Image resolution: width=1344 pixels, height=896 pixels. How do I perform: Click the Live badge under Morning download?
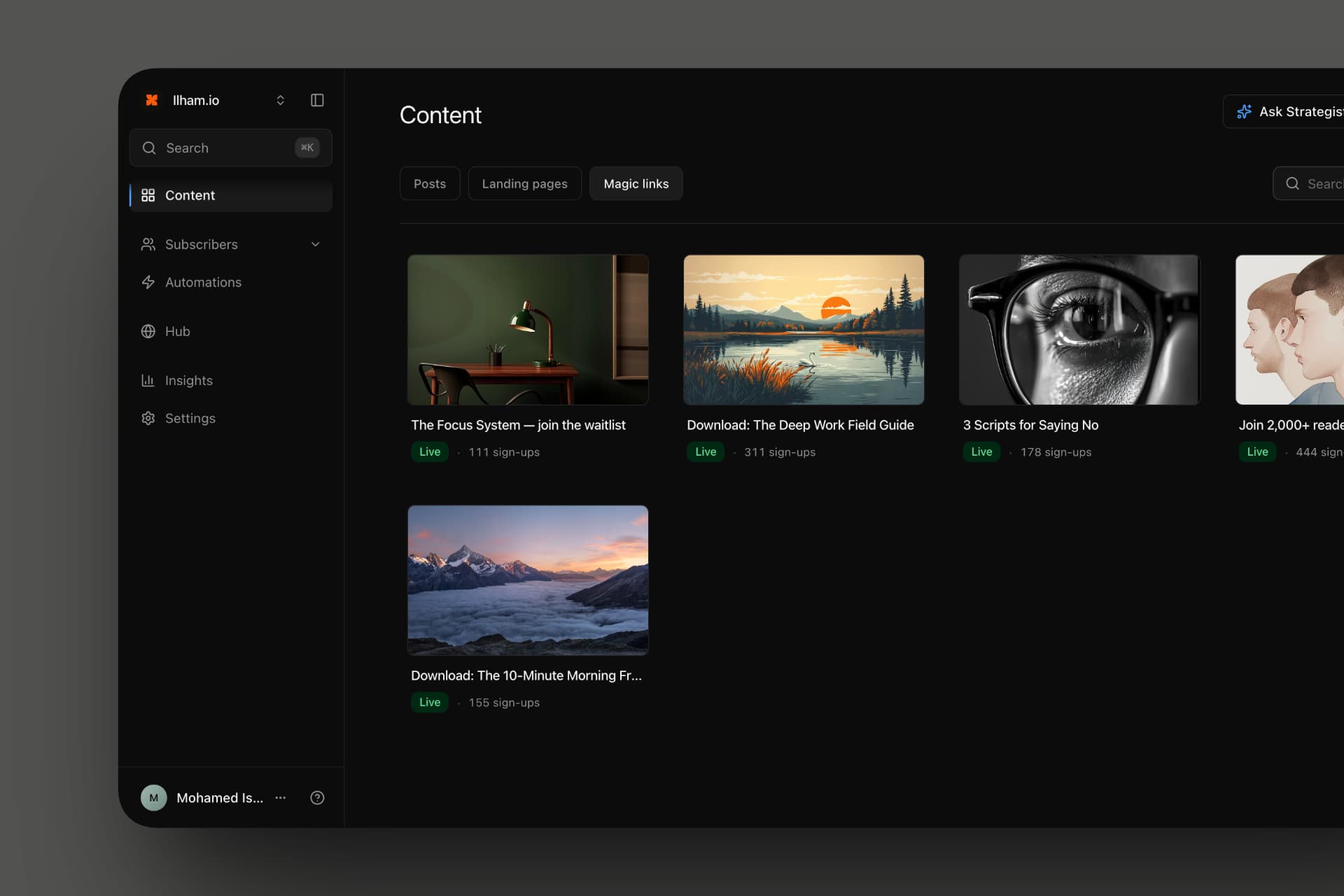point(430,703)
